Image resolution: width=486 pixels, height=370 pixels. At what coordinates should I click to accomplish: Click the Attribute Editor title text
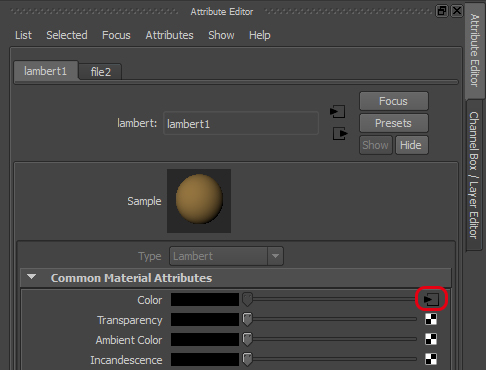point(222,12)
